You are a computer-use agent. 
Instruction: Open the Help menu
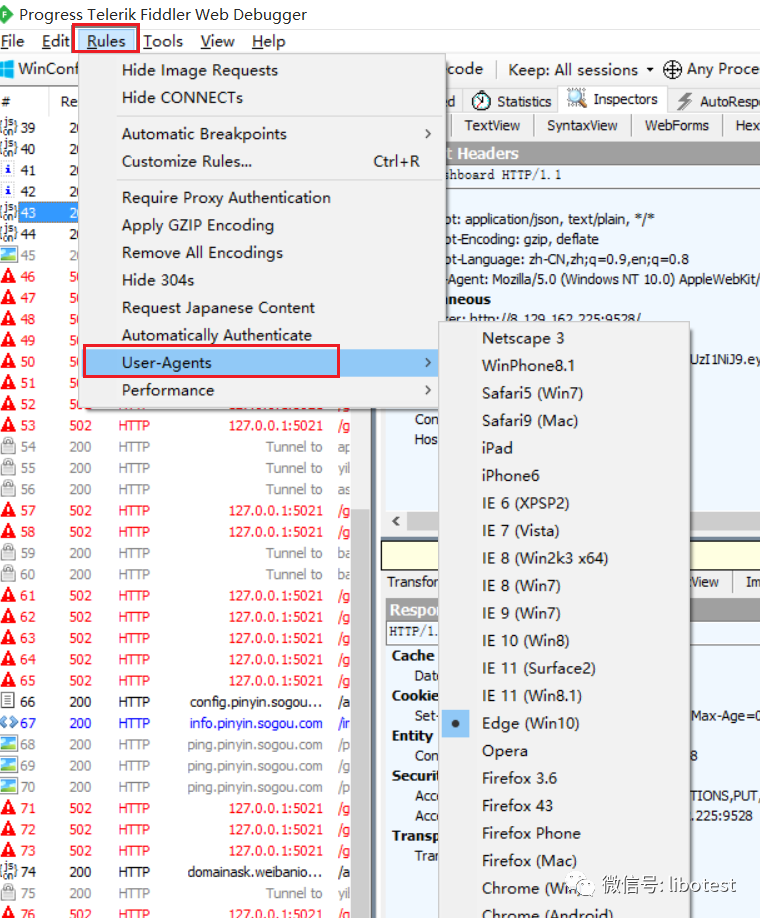coord(269,42)
